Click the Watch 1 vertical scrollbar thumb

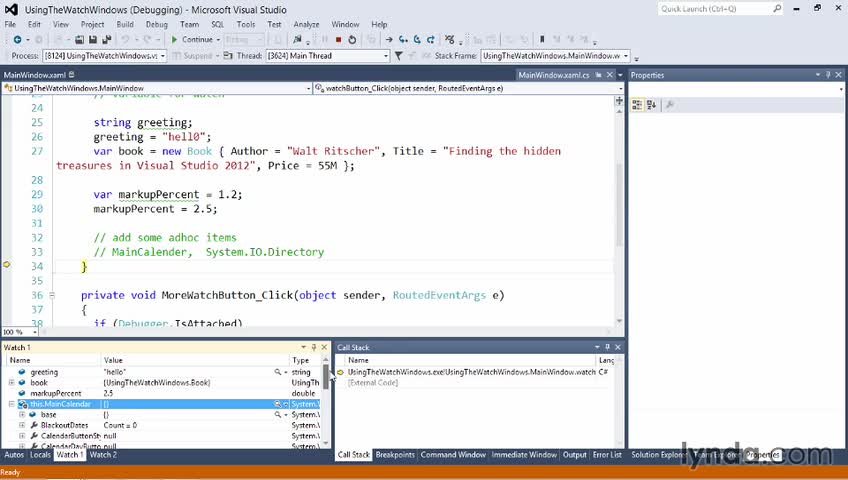pos(326,375)
